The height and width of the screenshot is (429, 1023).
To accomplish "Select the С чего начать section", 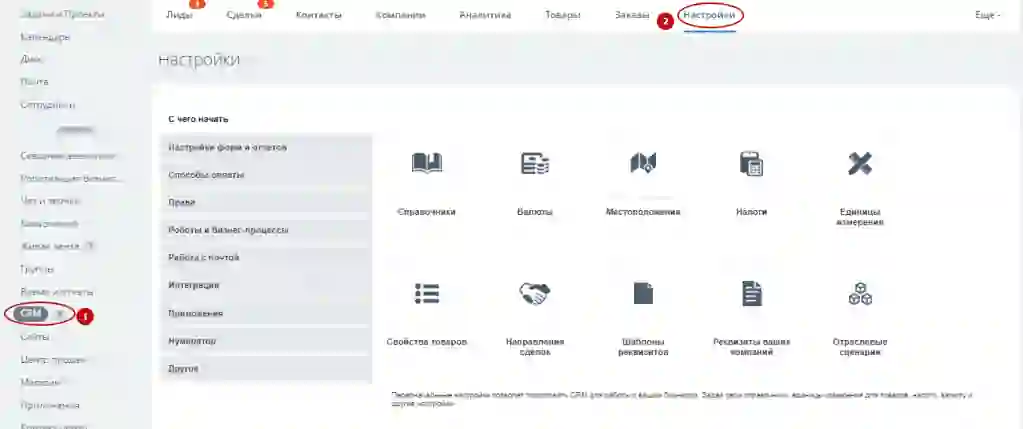I will tap(198, 120).
